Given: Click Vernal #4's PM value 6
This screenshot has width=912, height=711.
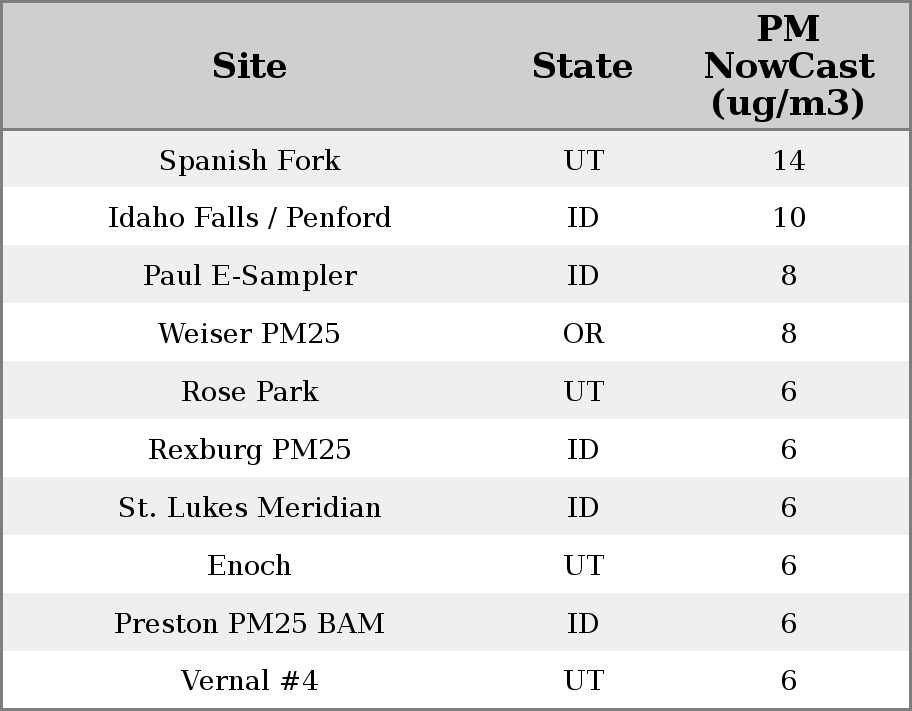Looking at the screenshot, I should (x=788, y=681).
